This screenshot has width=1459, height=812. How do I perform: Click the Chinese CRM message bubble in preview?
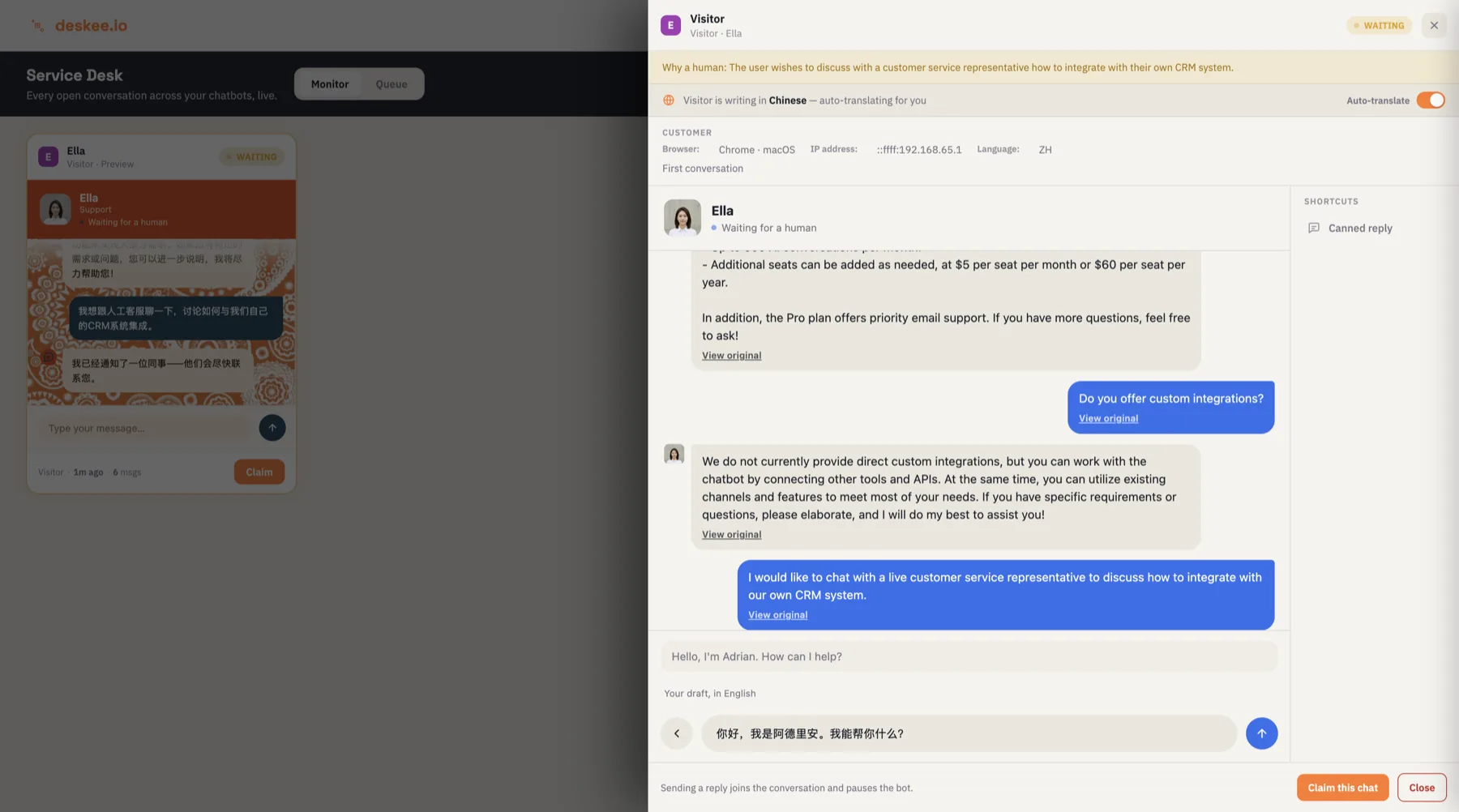176,318
